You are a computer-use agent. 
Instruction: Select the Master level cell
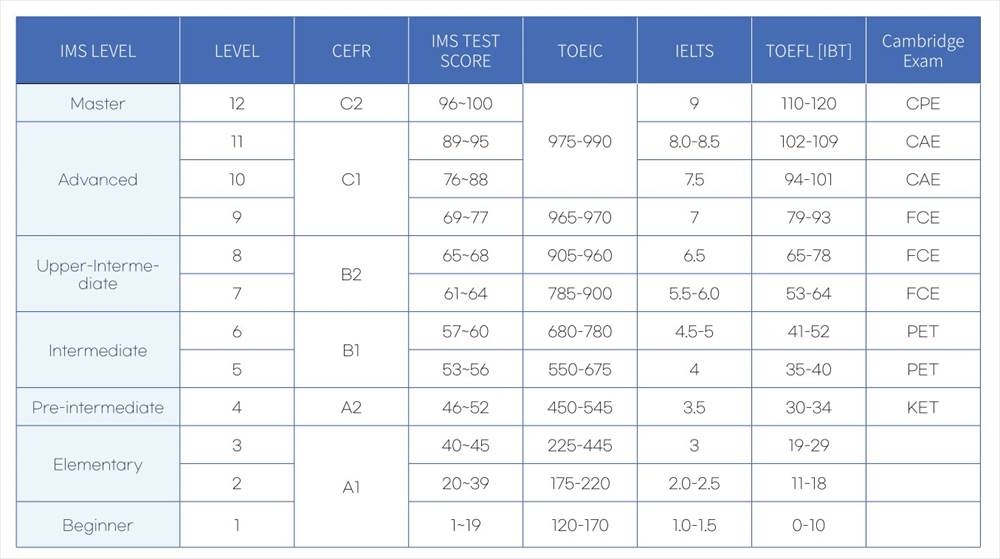point(98,103)
